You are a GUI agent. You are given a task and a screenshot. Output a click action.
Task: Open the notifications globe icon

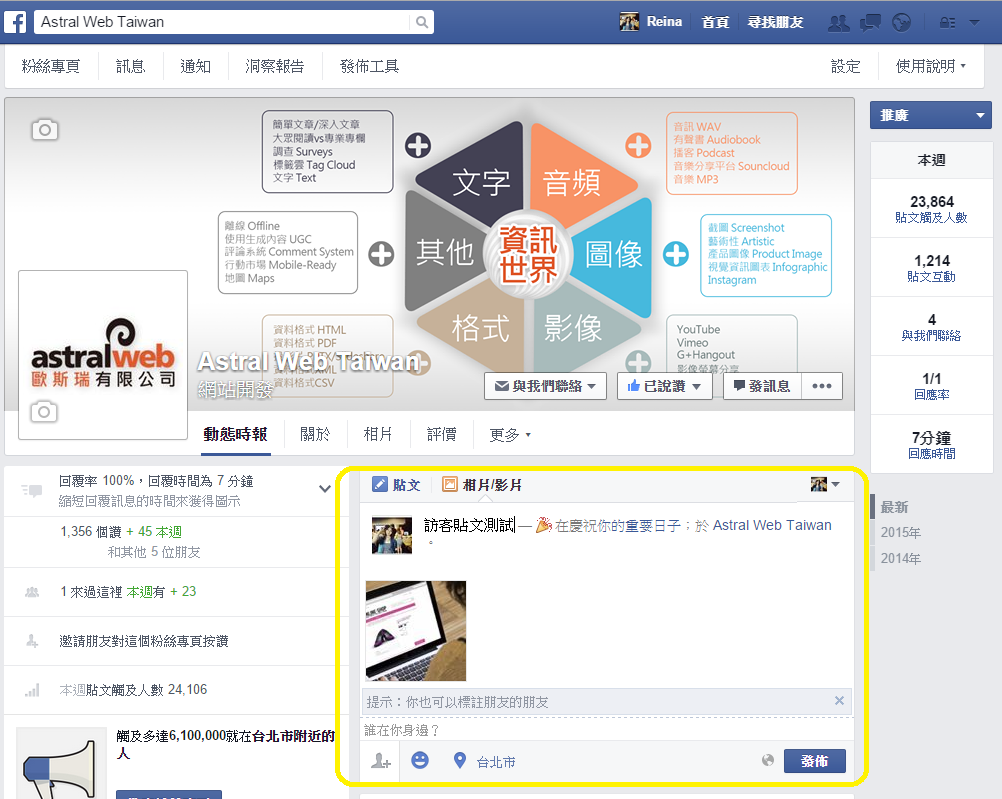pyautogui.click(x=901, y=22)
